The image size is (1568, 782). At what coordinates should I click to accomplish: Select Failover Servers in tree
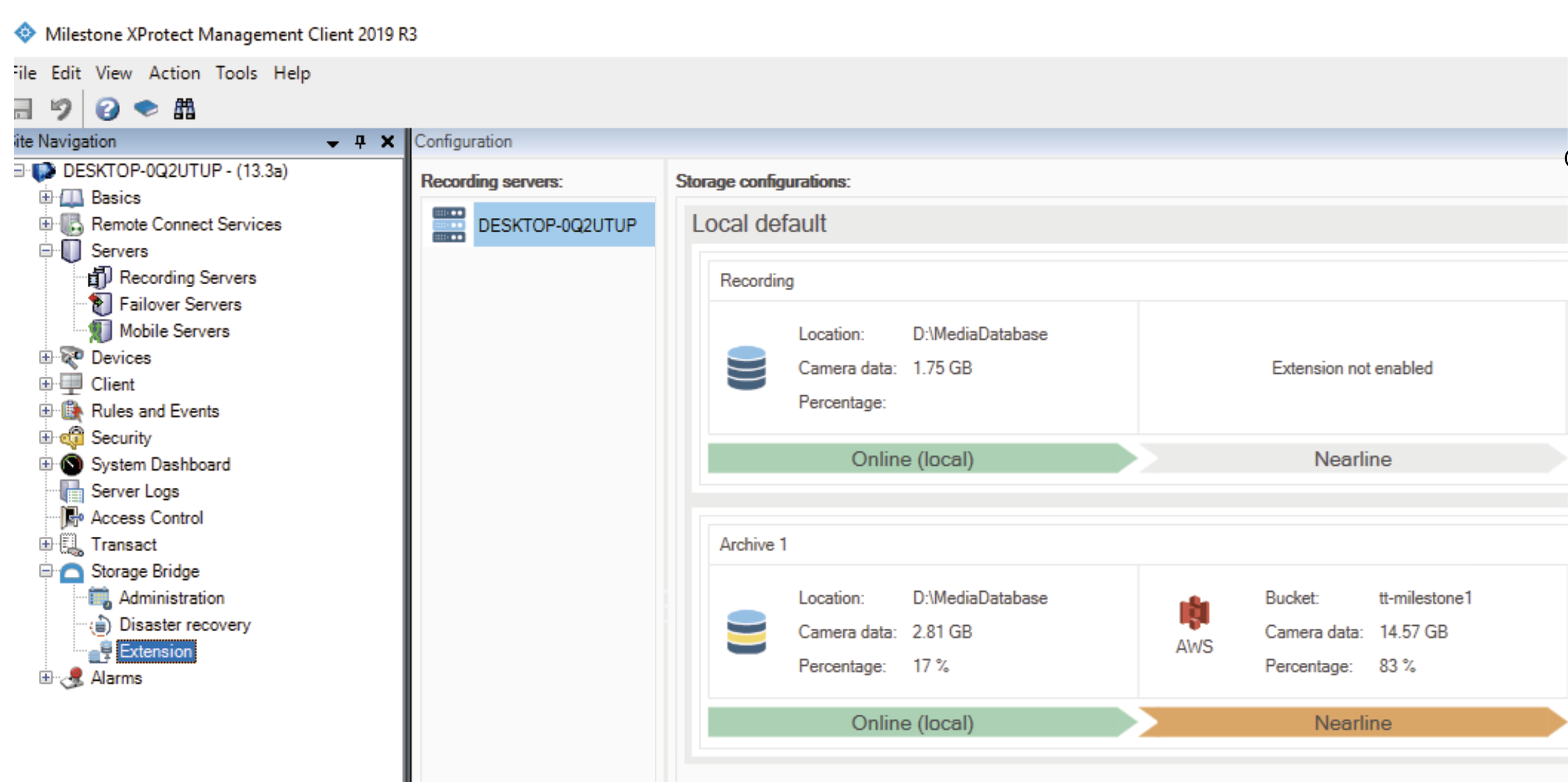pyautogui.click(x=180, y=305)
